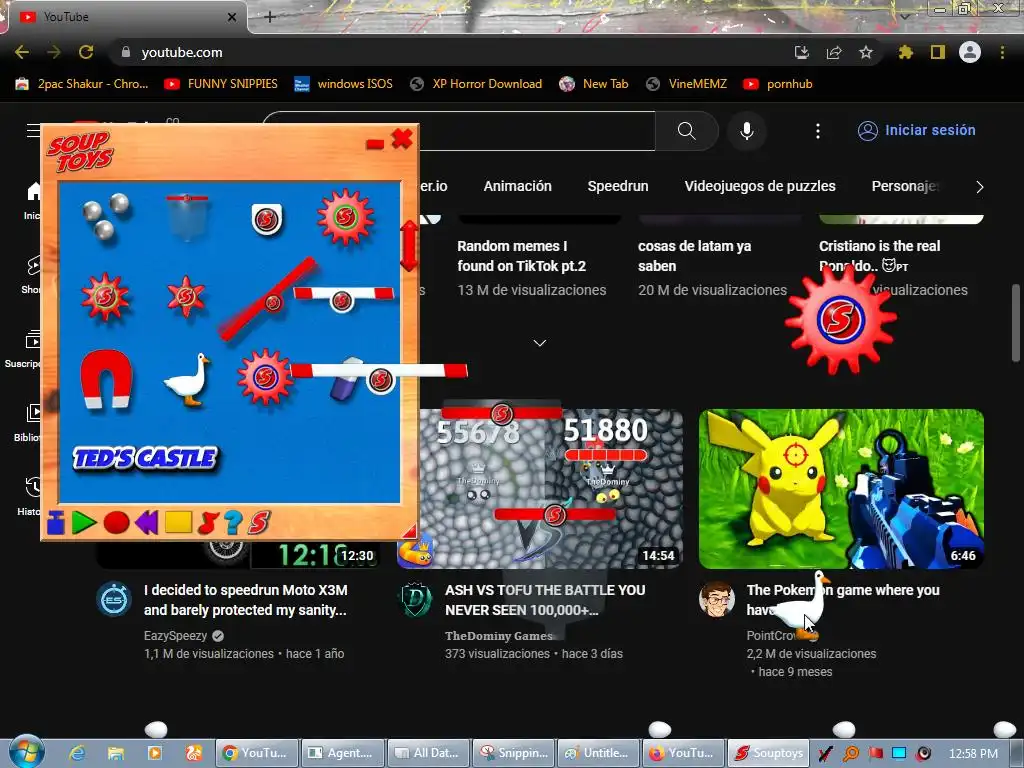
Task: Click the taskbar clock showing 12:58 PM
Action: (973, 753)
